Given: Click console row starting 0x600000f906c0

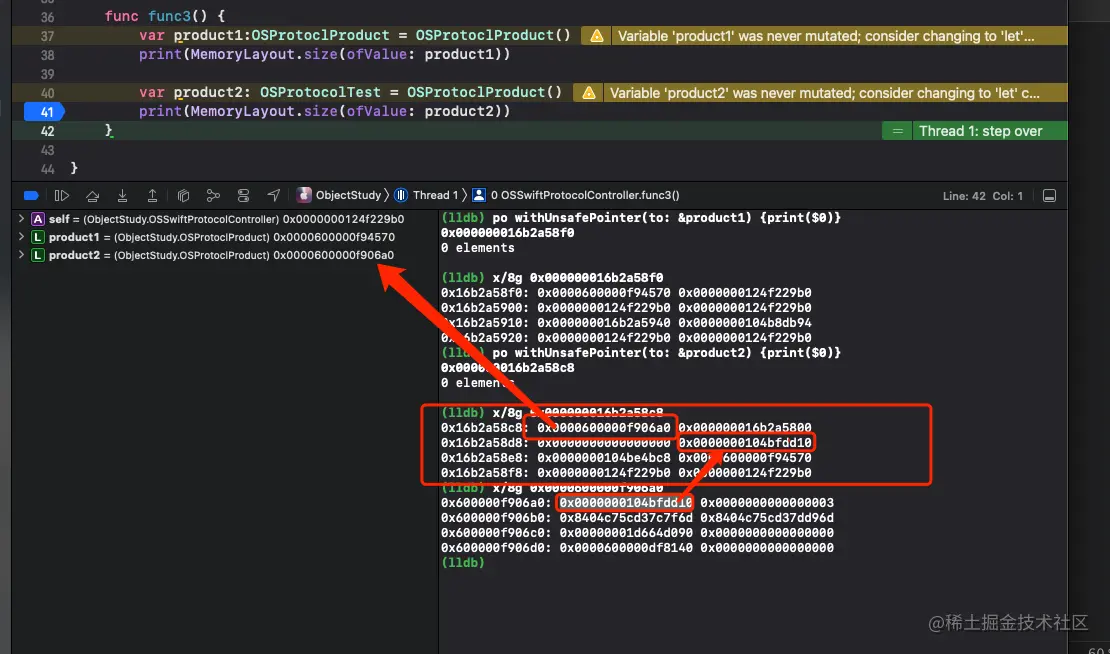Looking at the screenshot, I should (637, 533).
